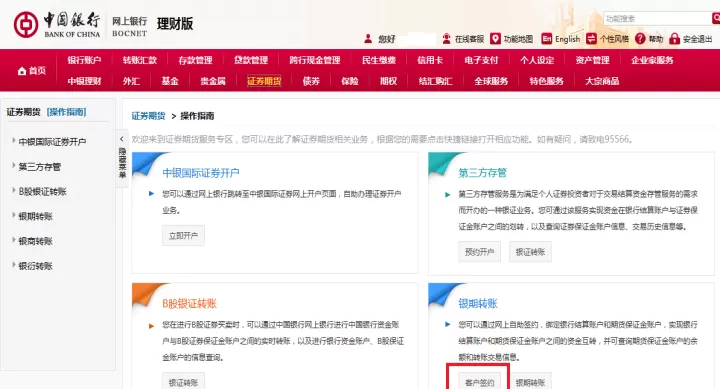Click the 您好 greeting text

(x=387, y=39)
